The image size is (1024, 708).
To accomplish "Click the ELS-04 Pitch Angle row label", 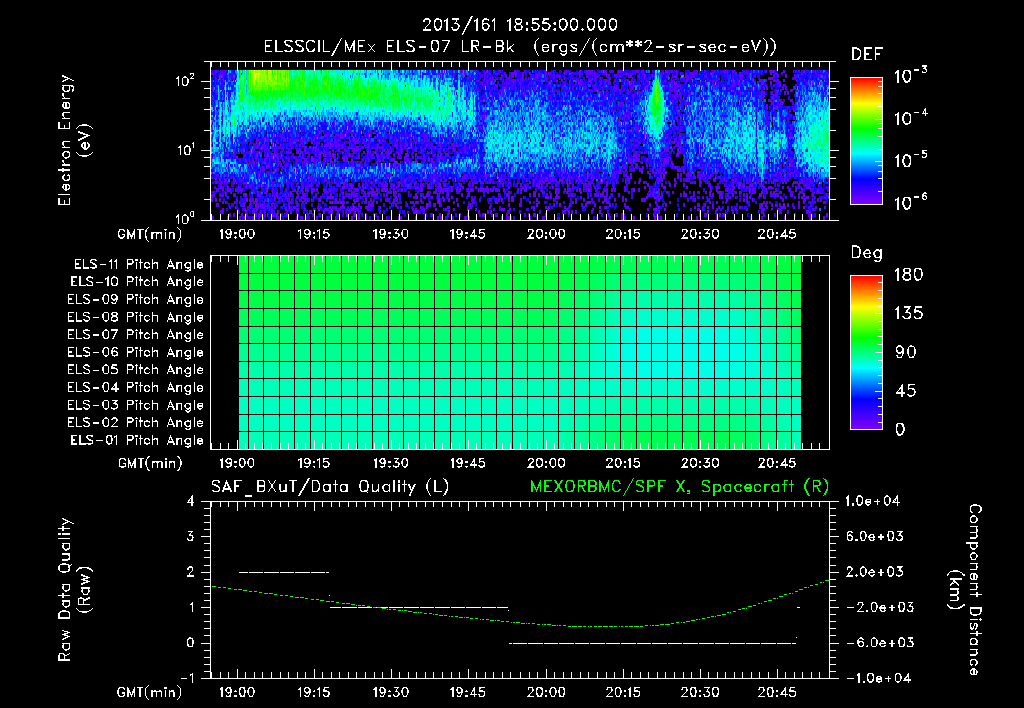I will tap(136, 388).
